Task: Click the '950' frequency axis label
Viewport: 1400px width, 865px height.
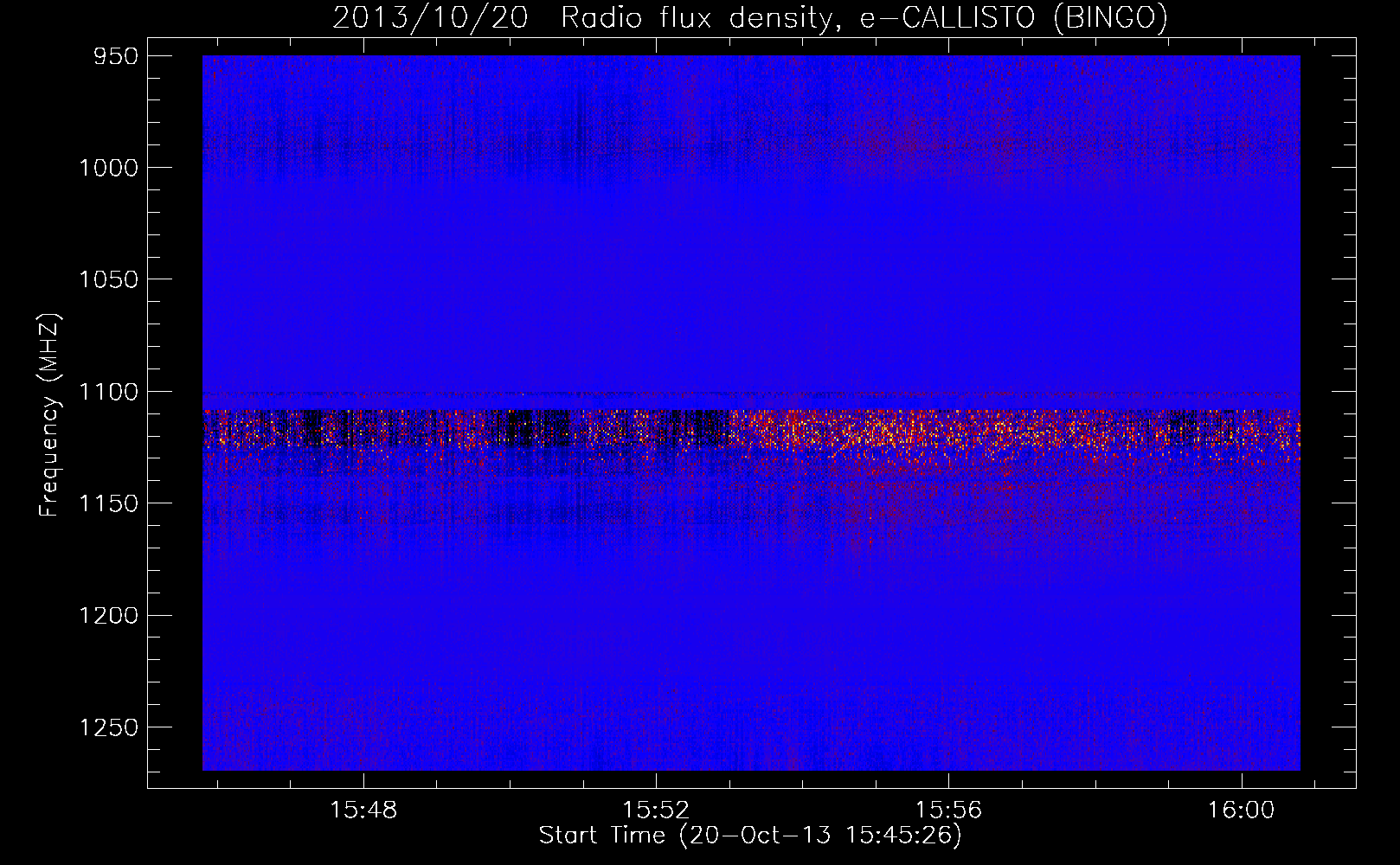Action: point(116,56)
